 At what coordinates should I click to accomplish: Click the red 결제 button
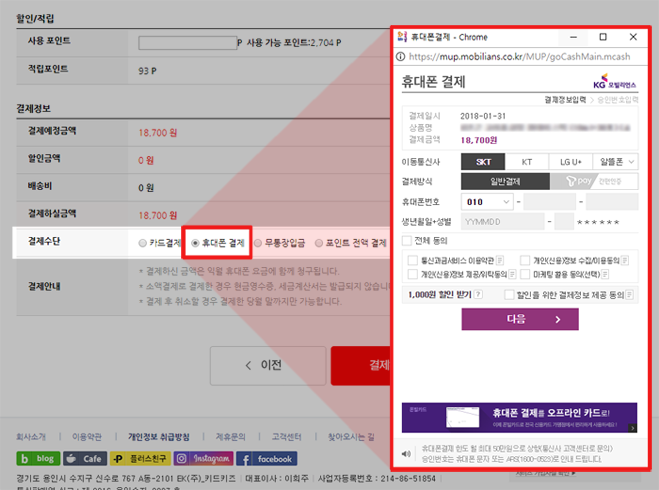tap(361, 365)
